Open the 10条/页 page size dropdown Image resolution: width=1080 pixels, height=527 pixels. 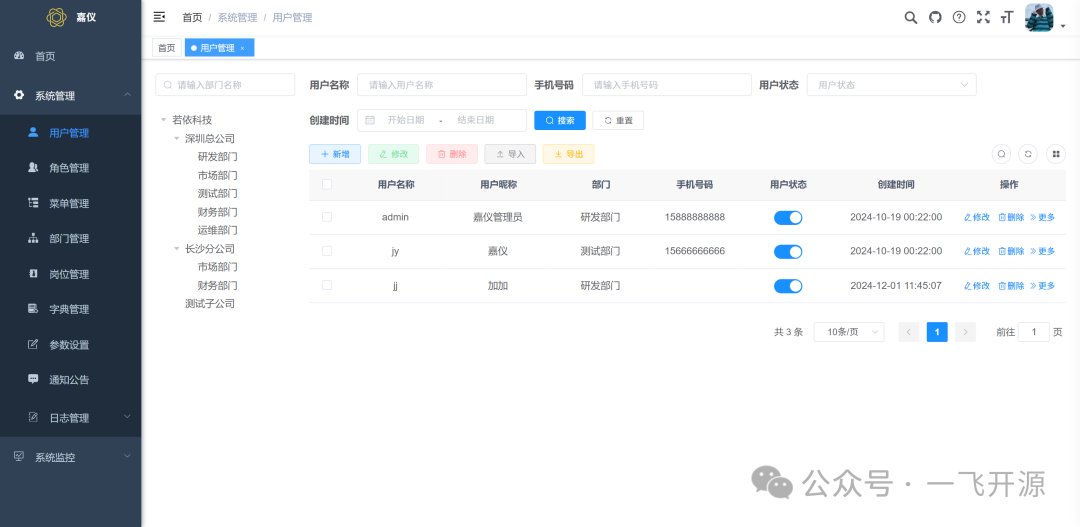pos(849,332)
